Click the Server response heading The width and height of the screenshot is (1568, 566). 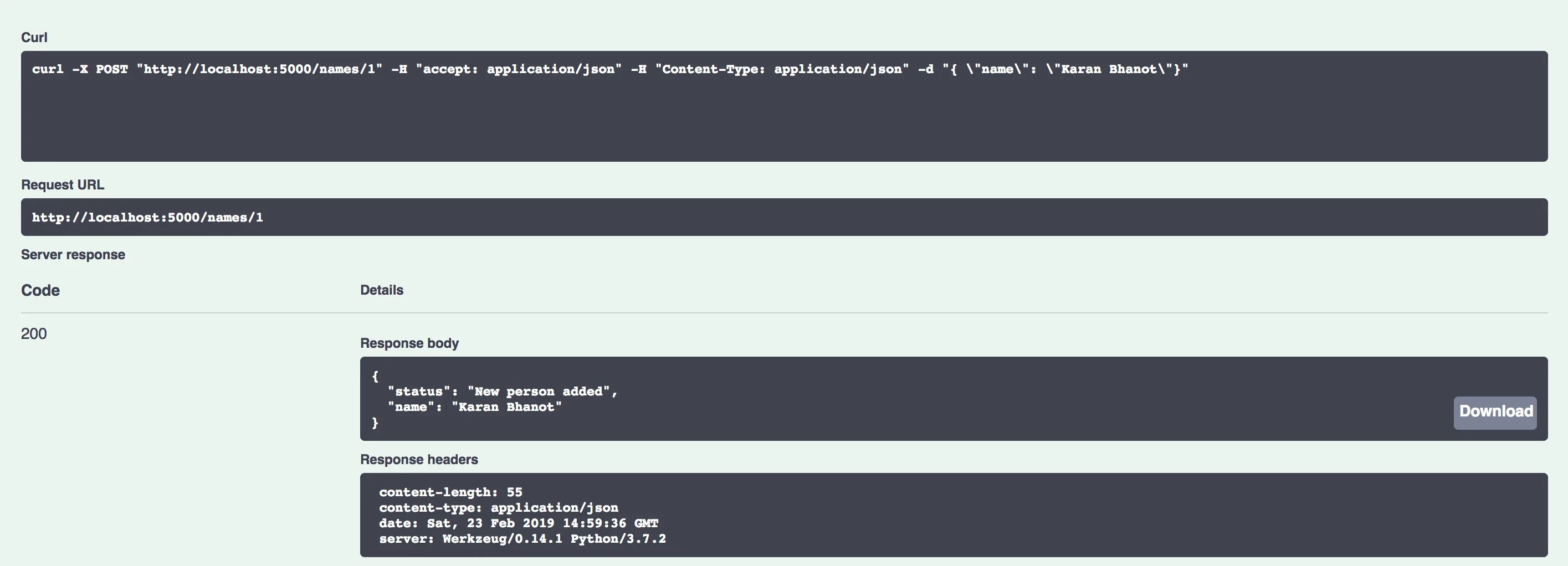[x=73, y=254]
